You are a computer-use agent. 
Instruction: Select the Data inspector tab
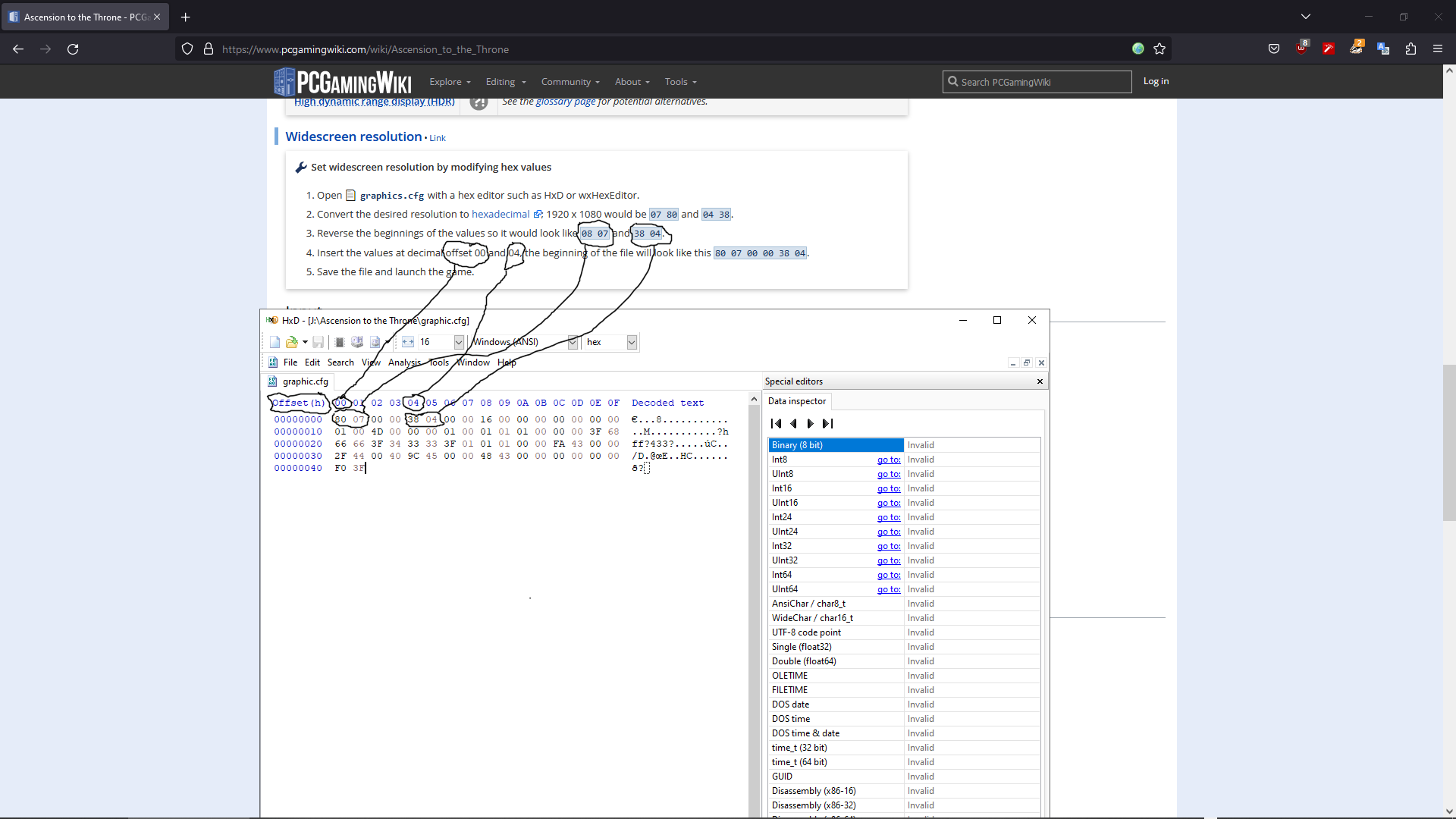(x=797, y=401)
